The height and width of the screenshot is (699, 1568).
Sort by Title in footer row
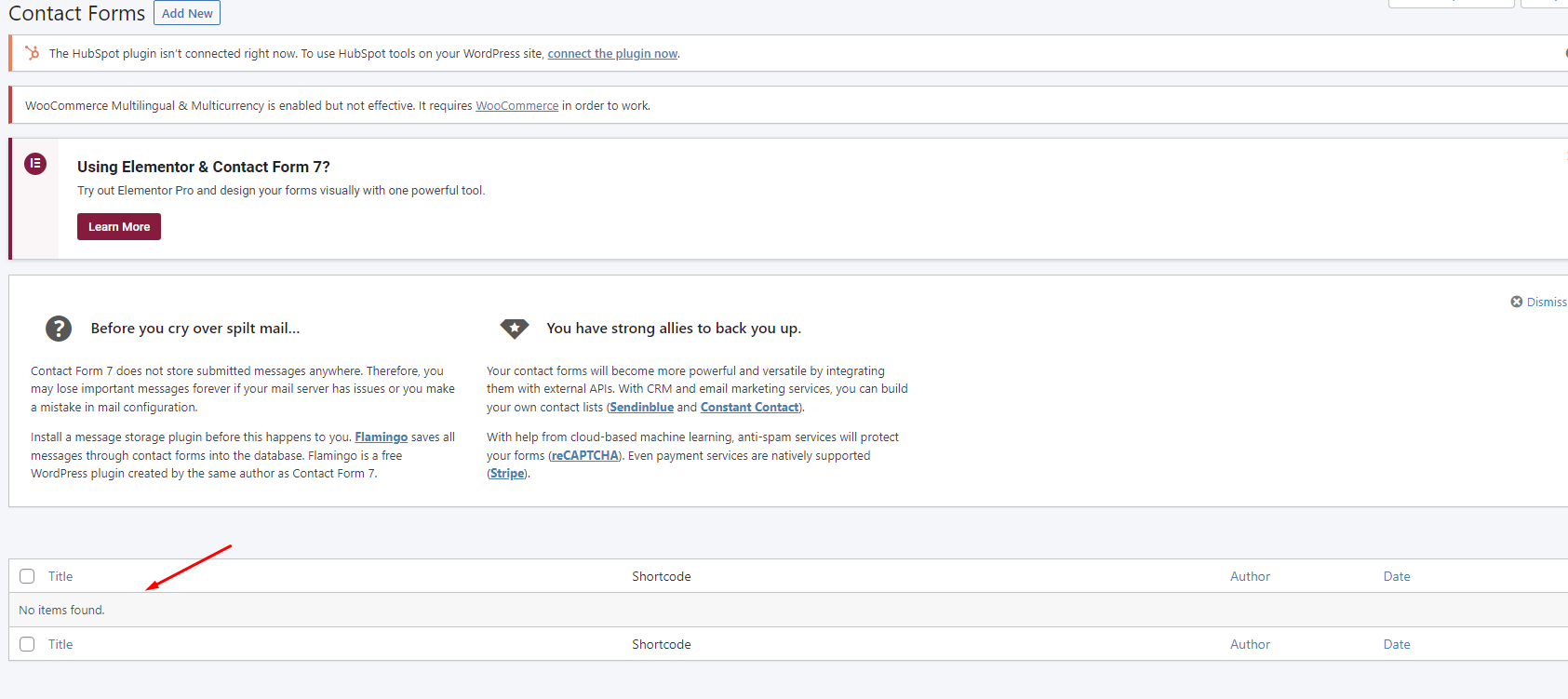pos(60,645)
